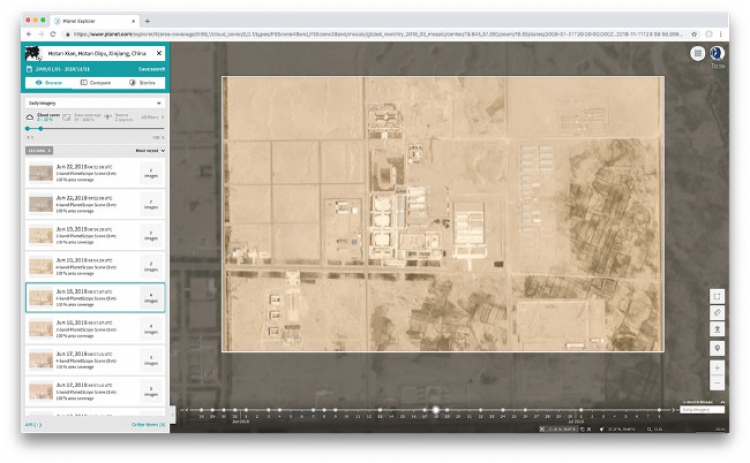Viewport: 750px width, 463px height.
Task: Select highlighted Jun 18, 2018 4-band scene
Action: (x=95, y=298)
